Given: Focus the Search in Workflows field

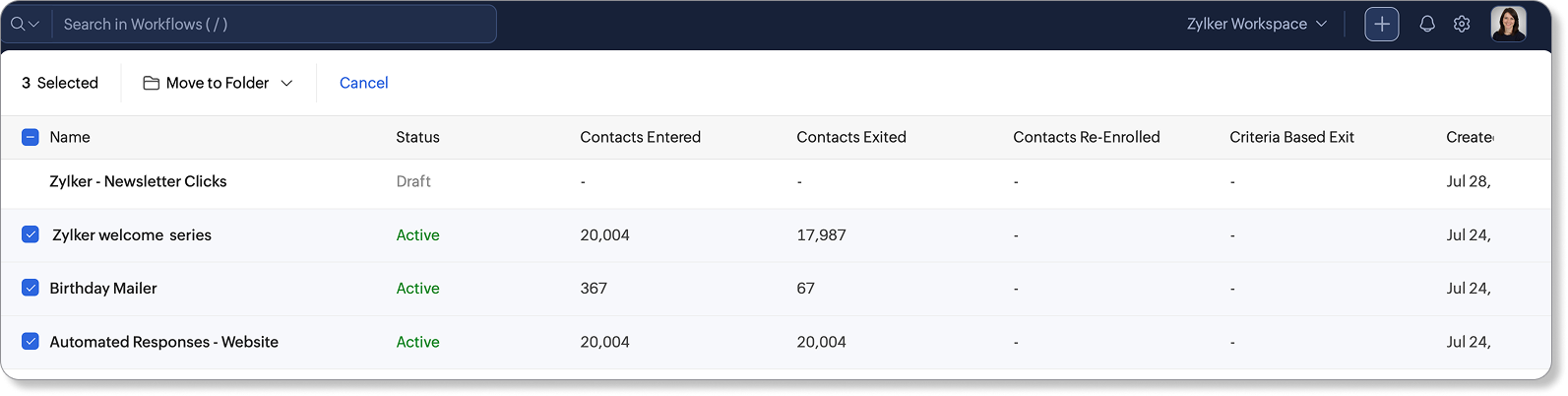Looking at the screenshot, I should pos(274,24).
